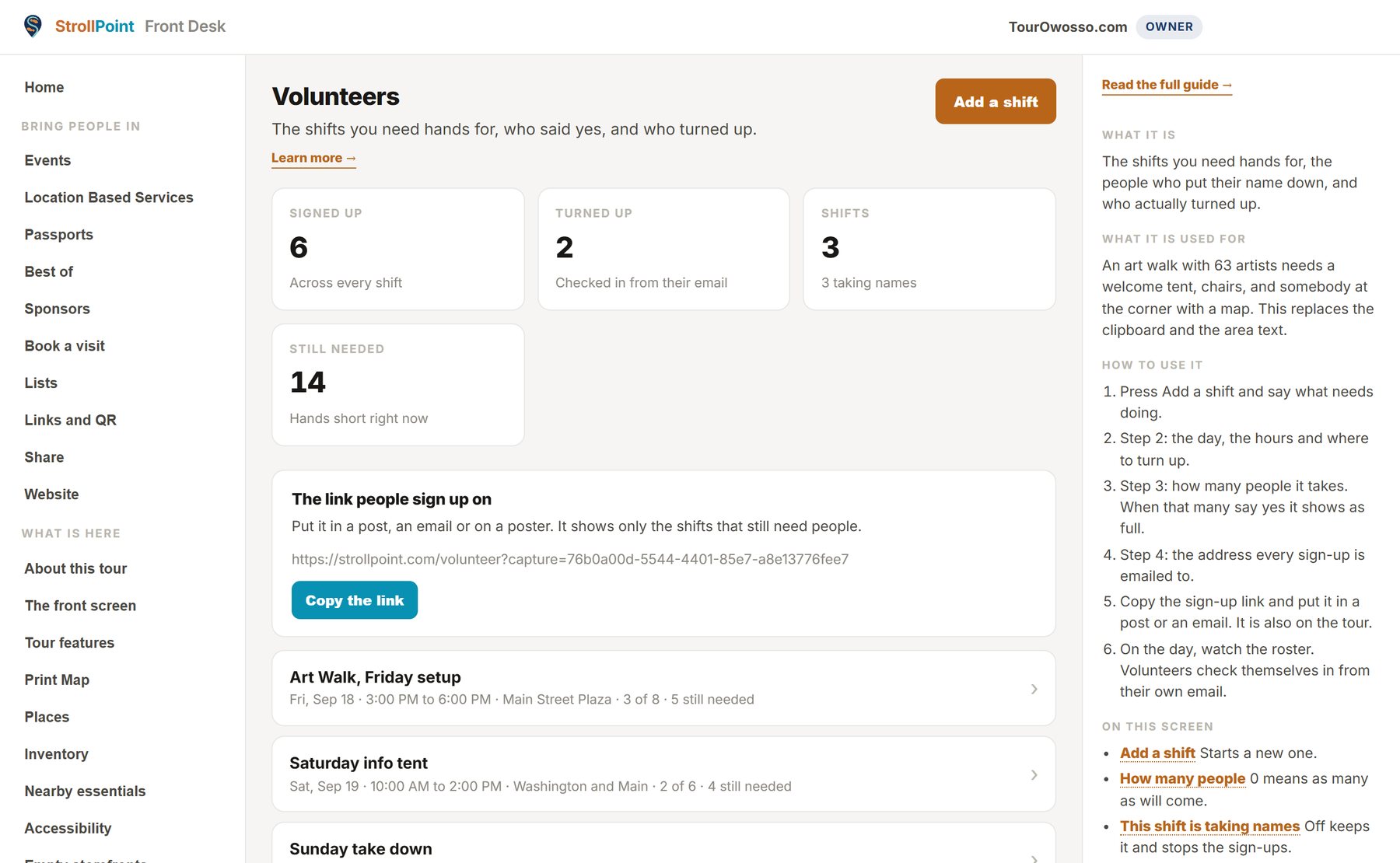Go to the Share page

(44, 457)
